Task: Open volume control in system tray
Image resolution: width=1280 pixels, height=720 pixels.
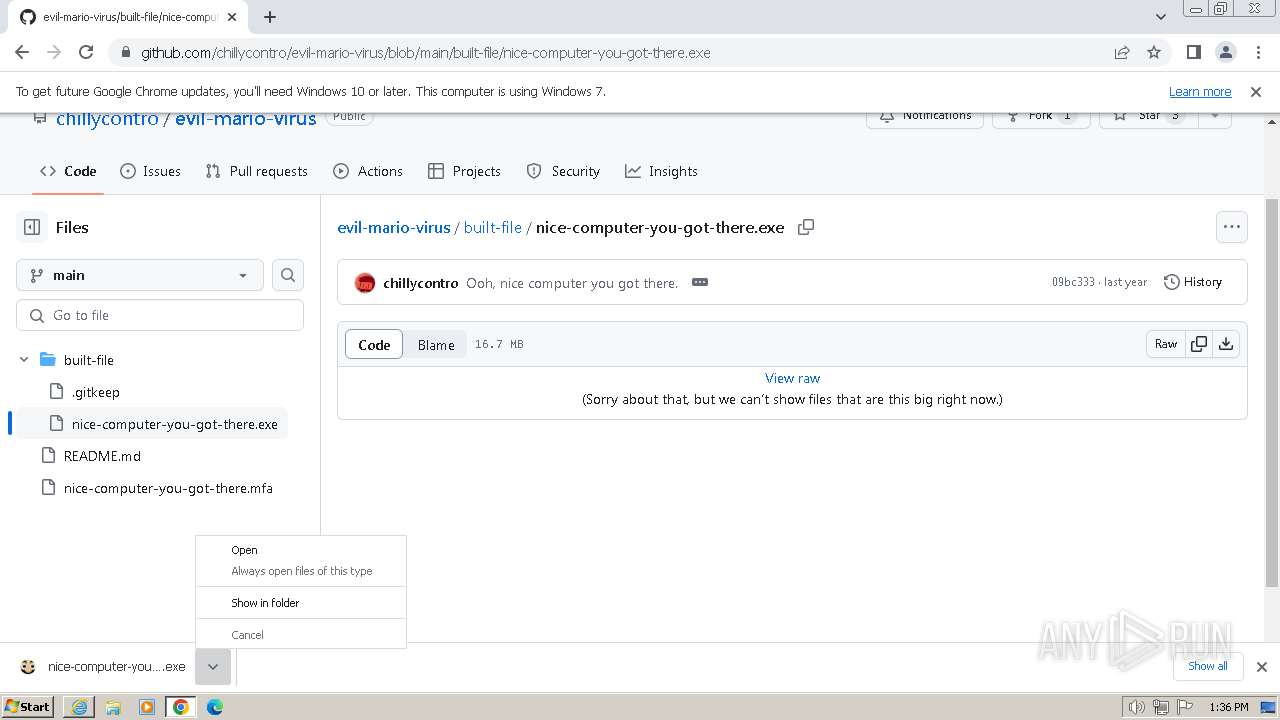Action: [x=1136, y=707]
